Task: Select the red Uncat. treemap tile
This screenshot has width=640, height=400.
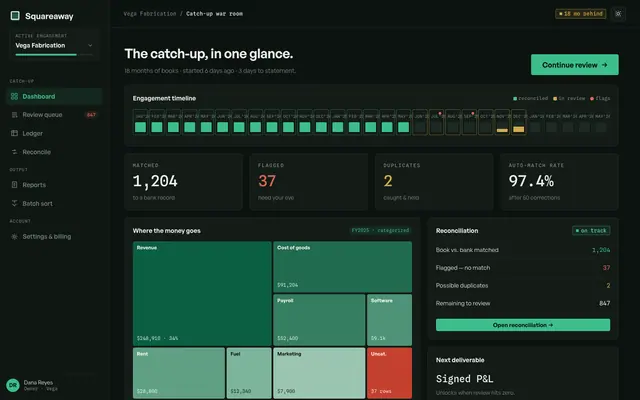Action: (x=389, y=373)
